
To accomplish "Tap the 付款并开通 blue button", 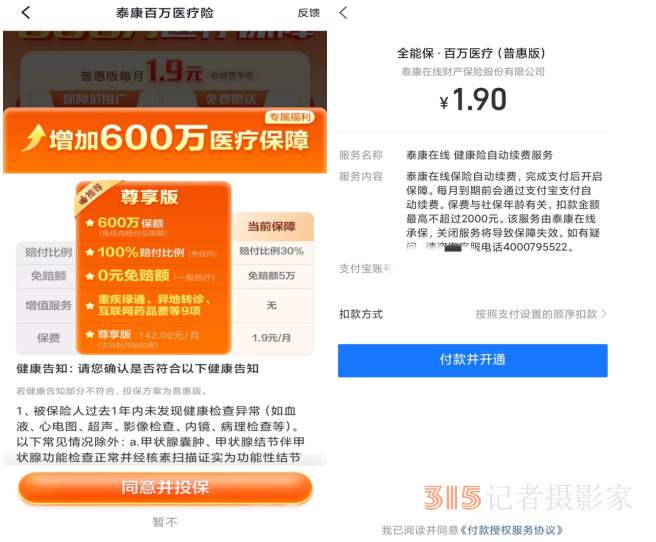I will pos(473,360).
